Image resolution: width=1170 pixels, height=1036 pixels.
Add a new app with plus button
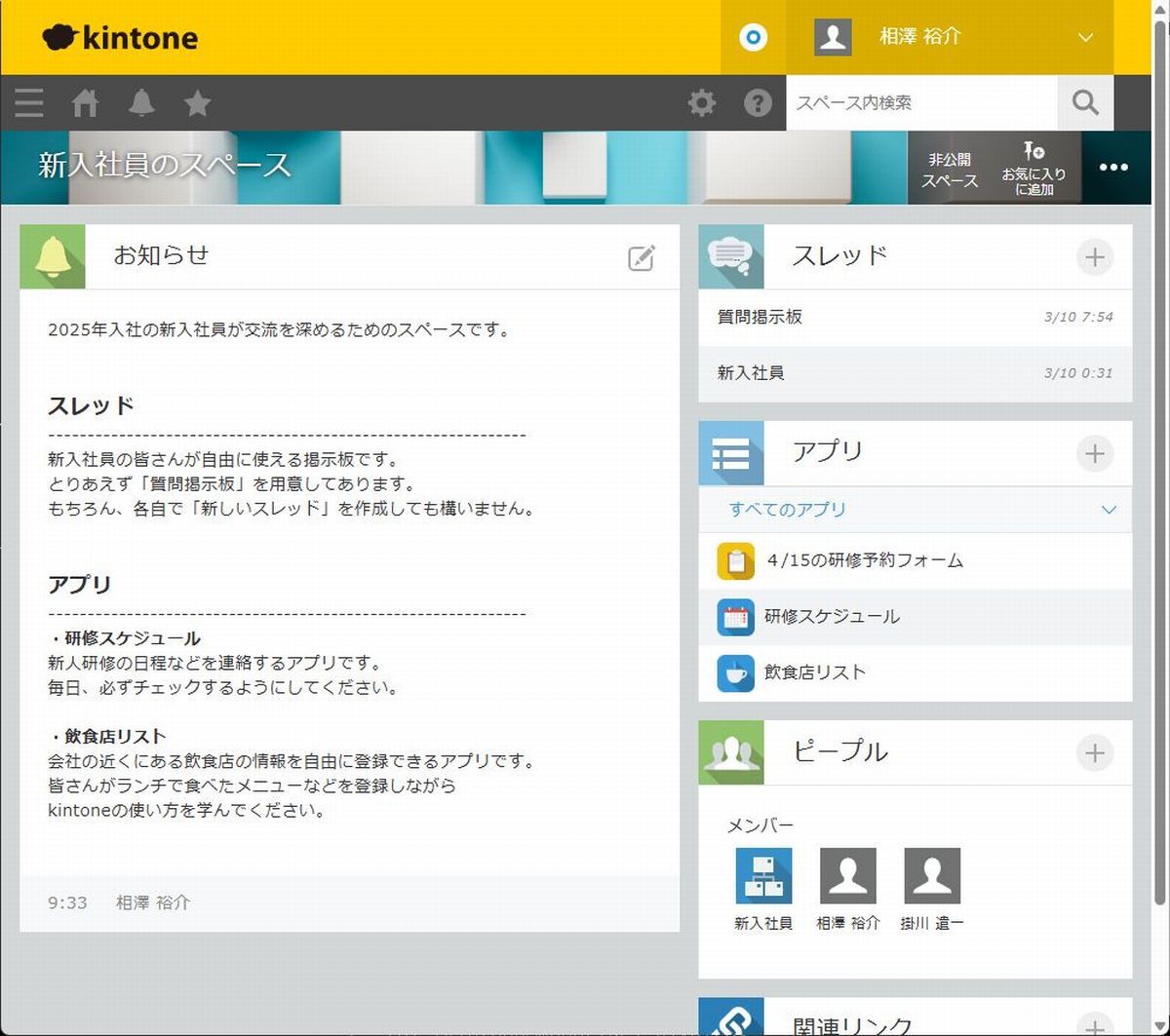point(1095,453)
